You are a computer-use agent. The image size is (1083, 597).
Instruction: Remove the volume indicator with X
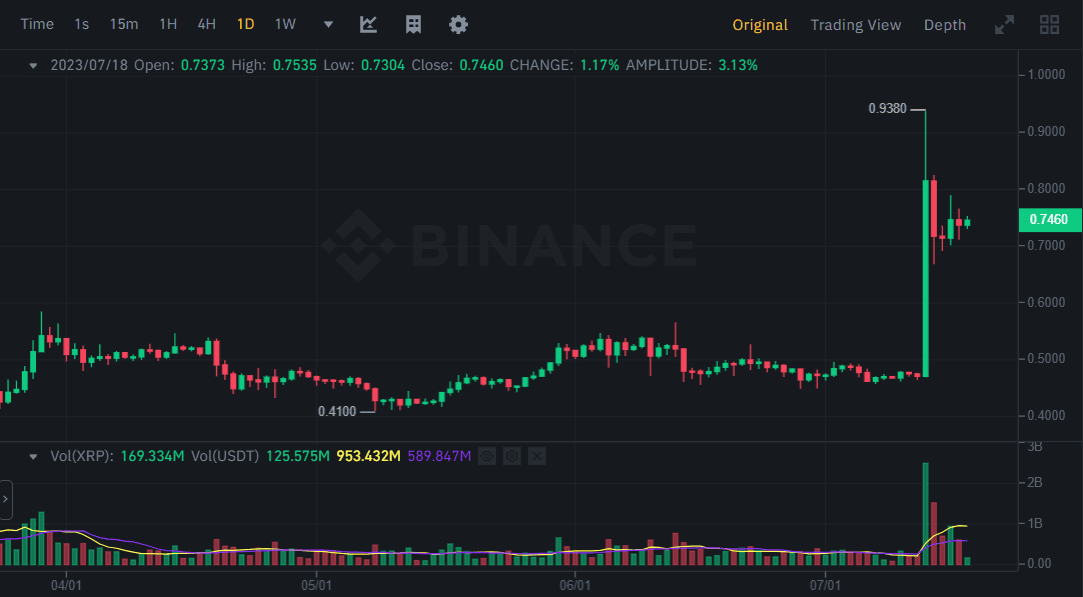[537, 456]
